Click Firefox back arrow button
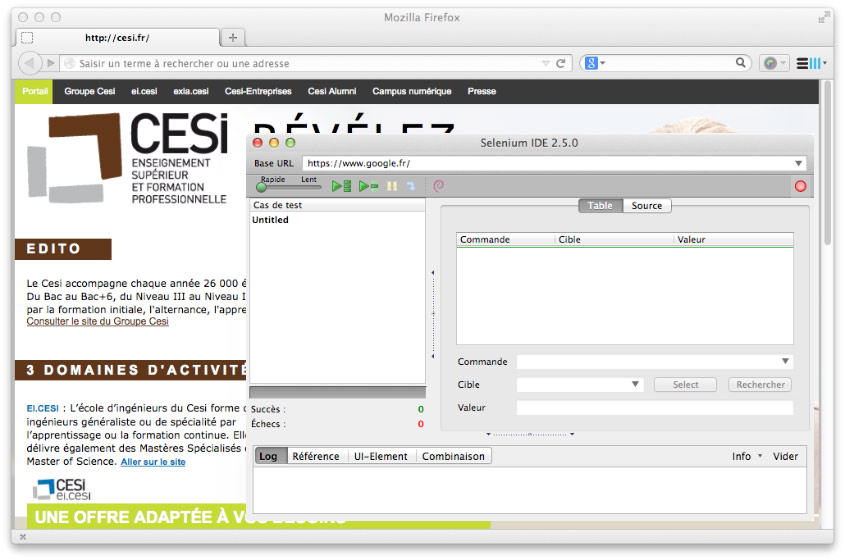Viewport: 845px width, 560px height. [30, 63]
